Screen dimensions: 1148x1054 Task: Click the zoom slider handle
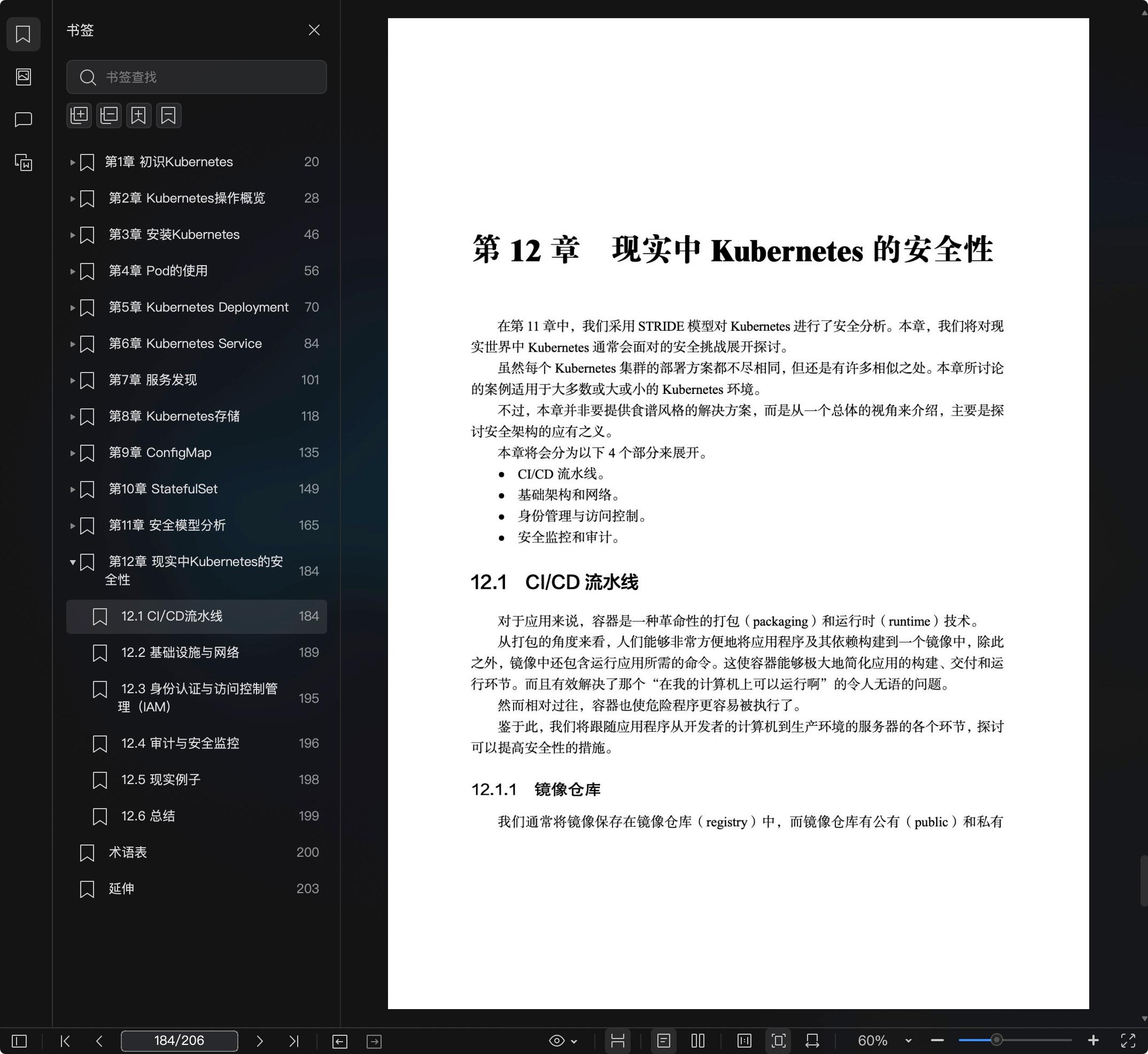(x=996, y=1040)
